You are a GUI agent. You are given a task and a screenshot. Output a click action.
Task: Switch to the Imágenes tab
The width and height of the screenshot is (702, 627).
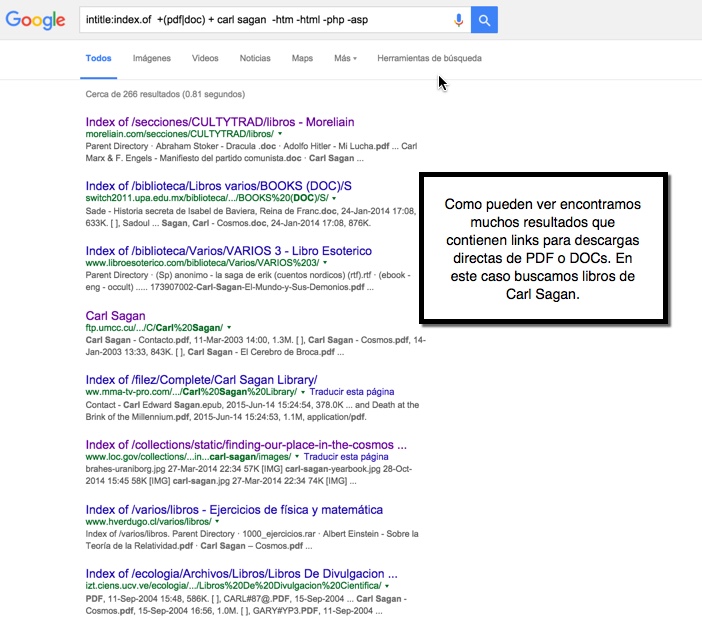point(151,59)
